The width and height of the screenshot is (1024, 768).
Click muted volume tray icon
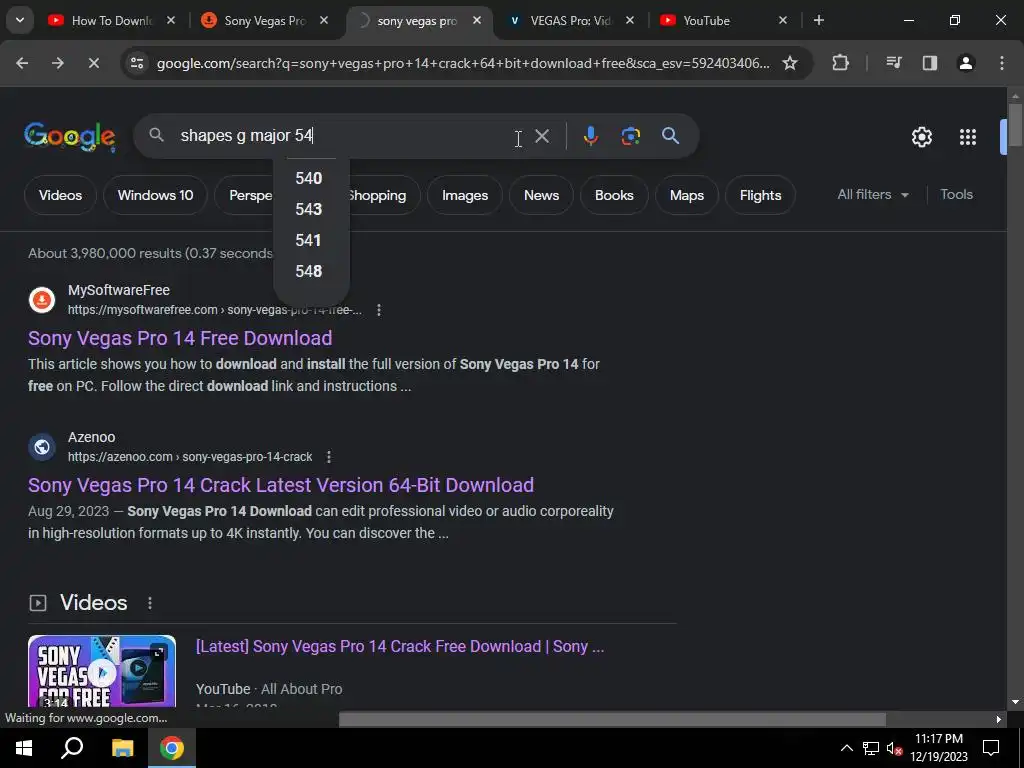pyautogui.click(x=894, y=748)
